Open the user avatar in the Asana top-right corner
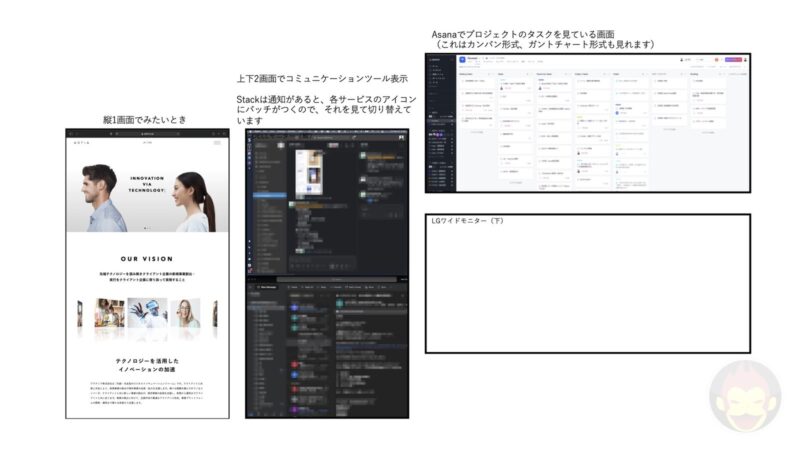Screen dimensions: 800x450 [745, 60]
